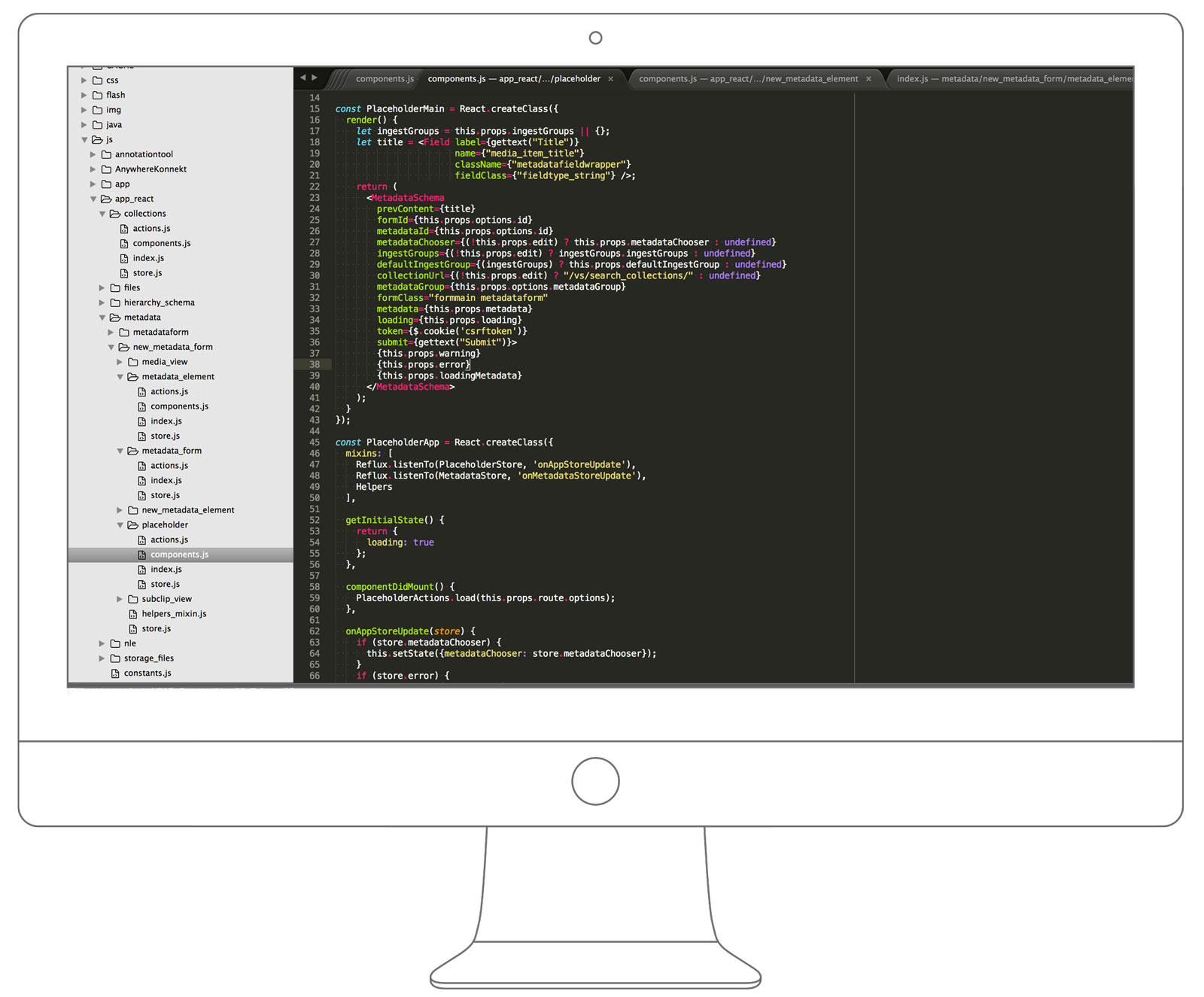Click the new_metadata_element folder icon
This screenshot has height=997, width=1204.
click(x=134, y=510)
